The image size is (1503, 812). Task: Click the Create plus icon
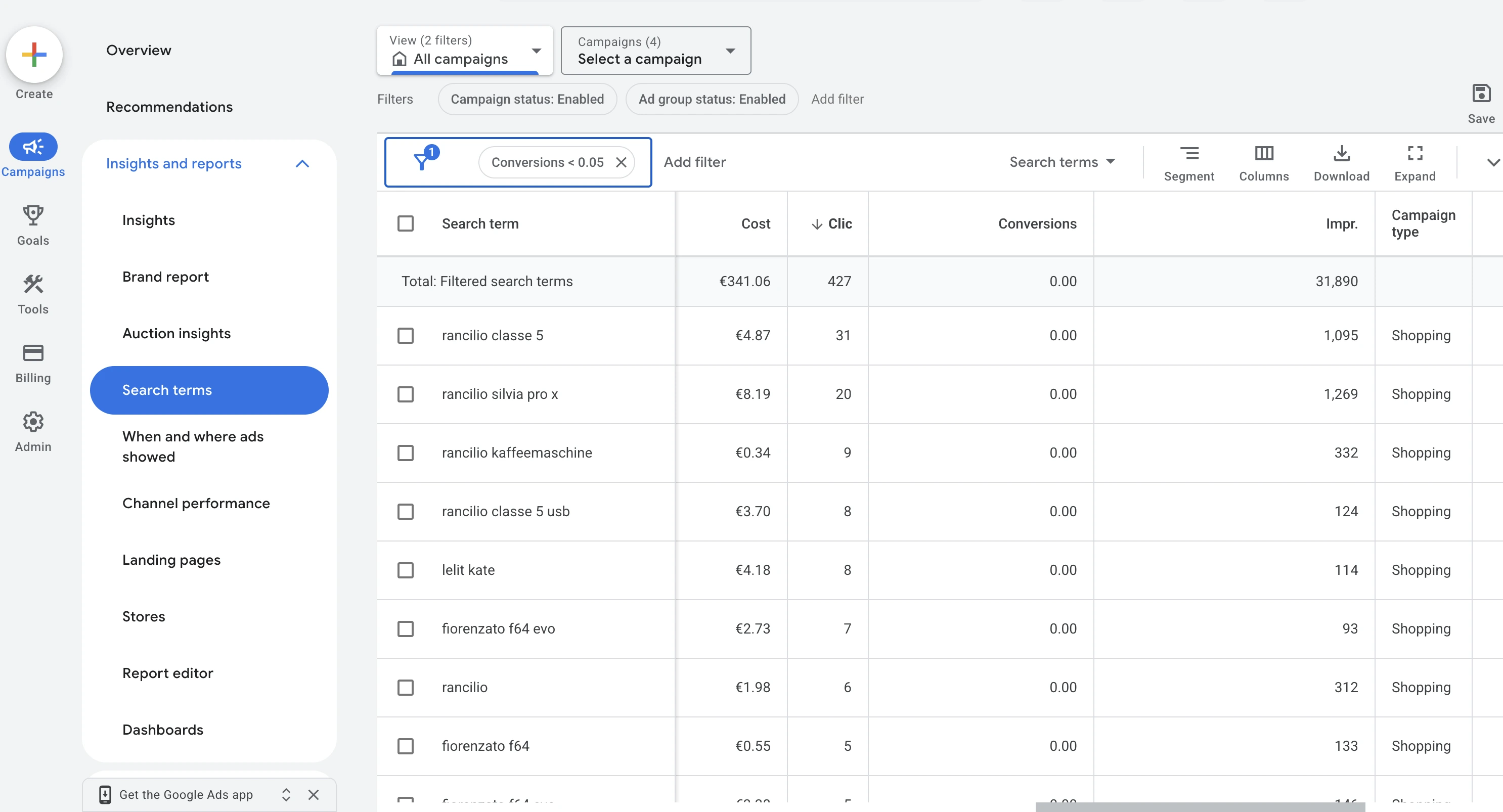pyautogui.click(x=34, y=55)
